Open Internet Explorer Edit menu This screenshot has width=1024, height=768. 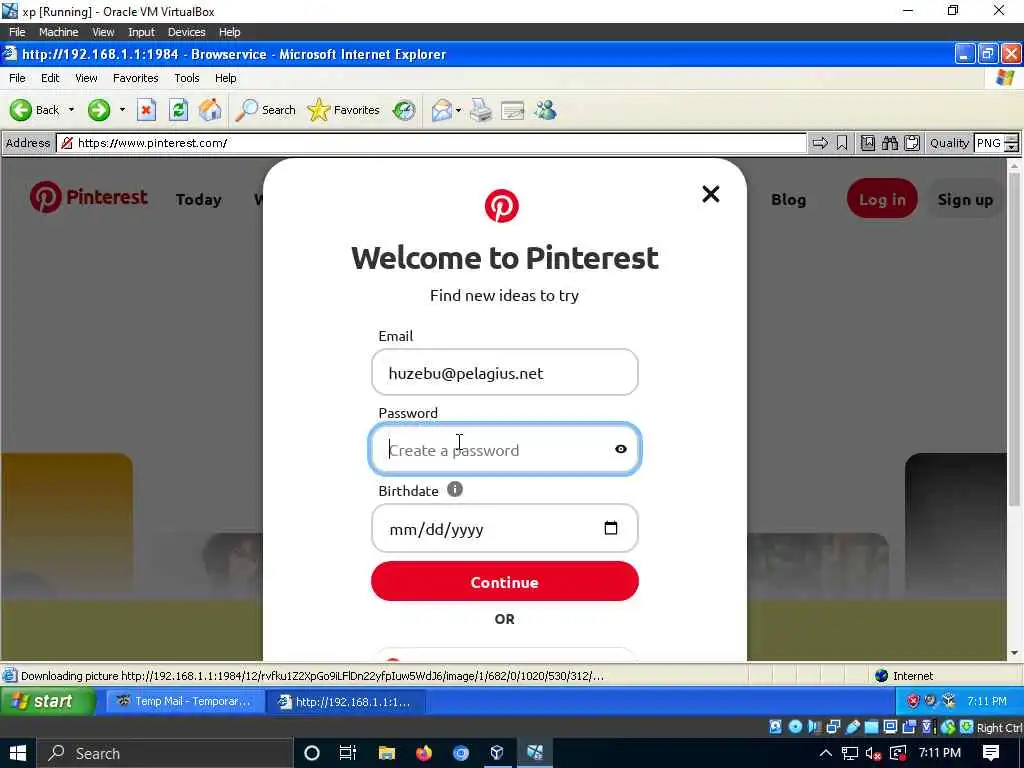50,78
